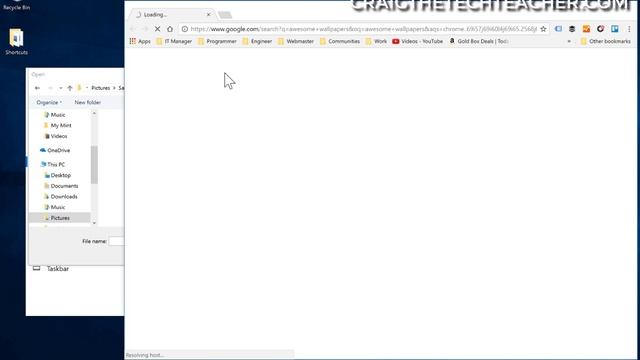
Task: Open the Other bookmarks folder
Action: tap(606, 41)
